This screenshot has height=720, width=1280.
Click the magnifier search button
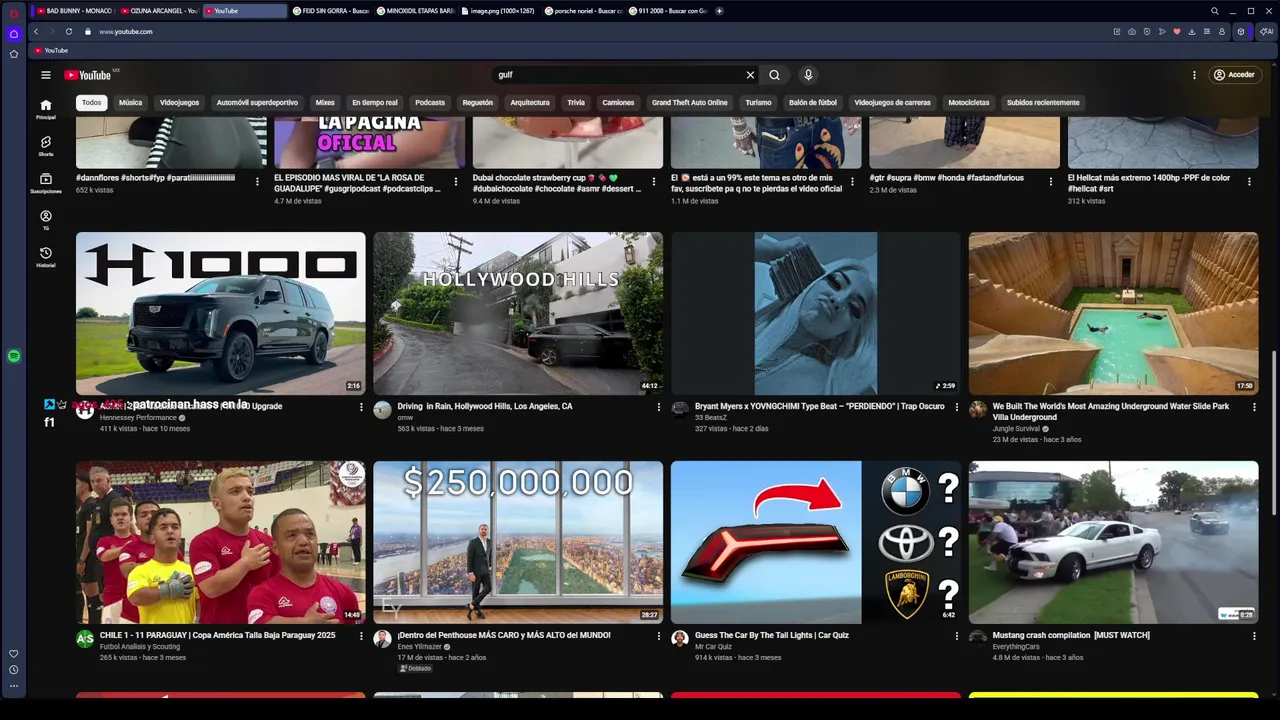[x=774, y=75]
